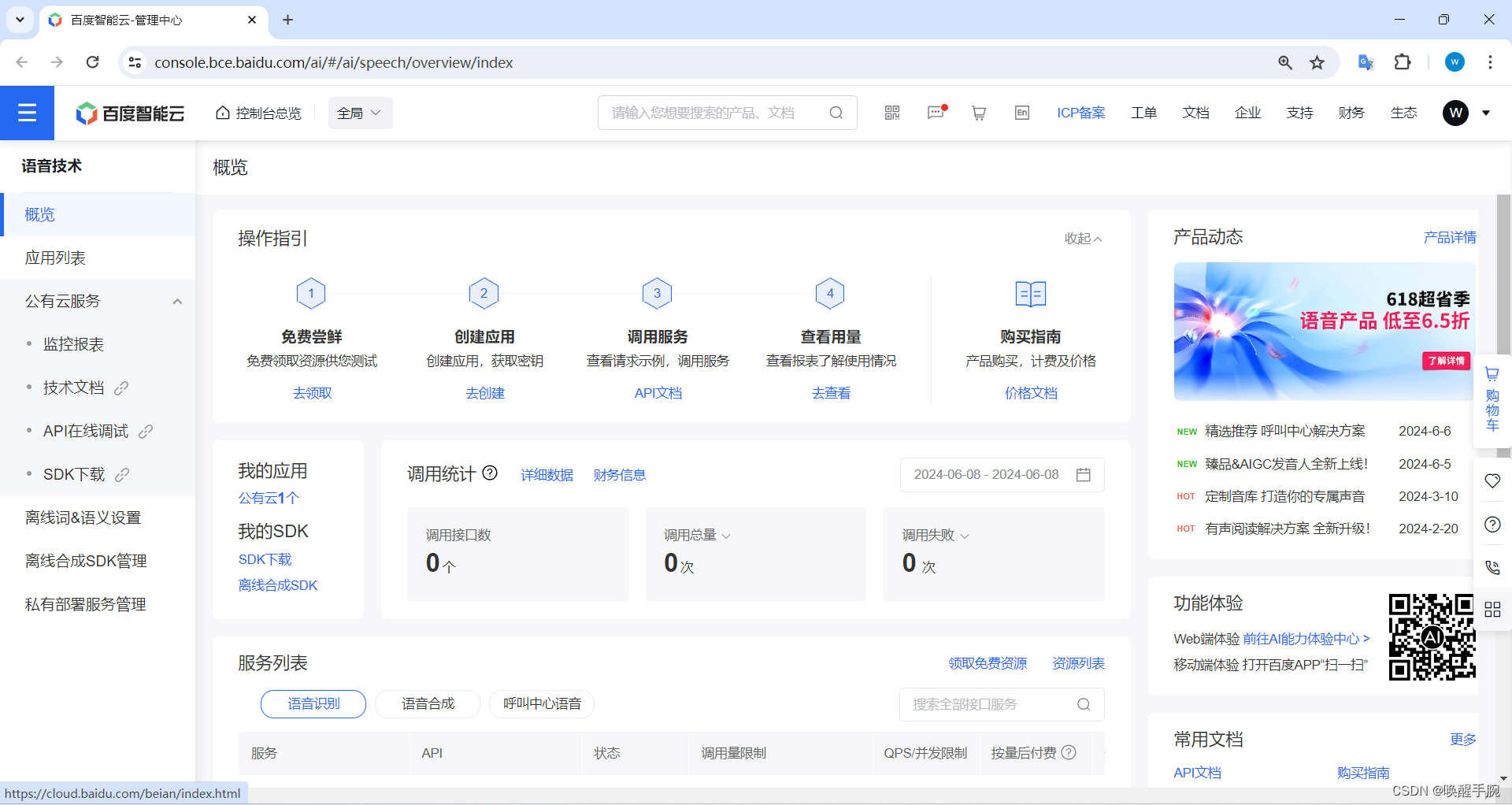The width and height of the screenshot is (1512, 805).
Task: Click the 618超省季 promo banner
Action: [1324, 332]
